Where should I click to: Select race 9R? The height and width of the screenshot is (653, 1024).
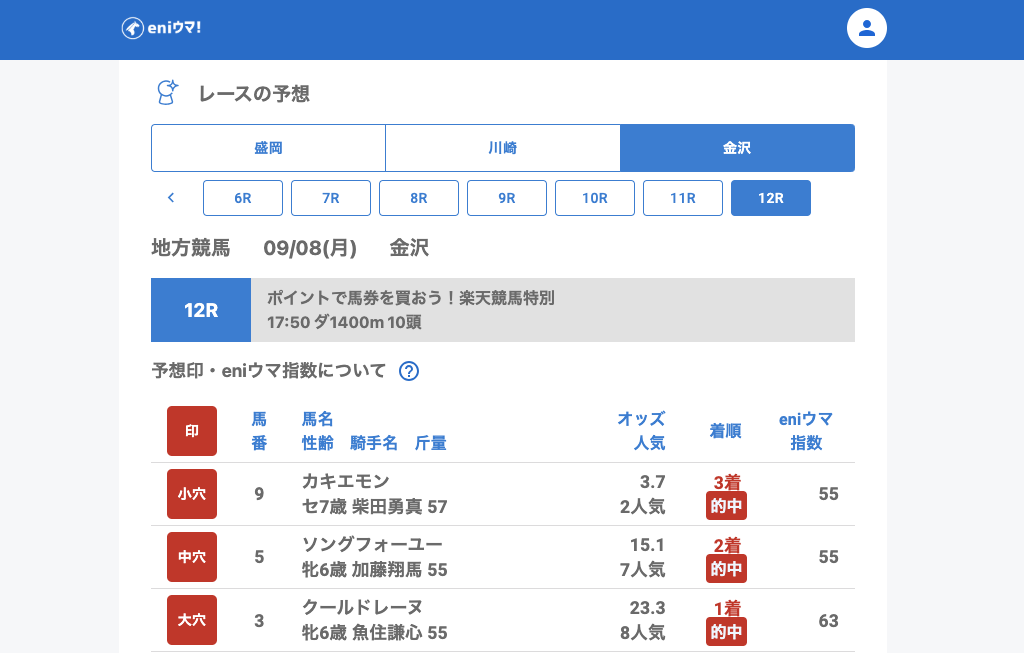click(x=507, y=198)
